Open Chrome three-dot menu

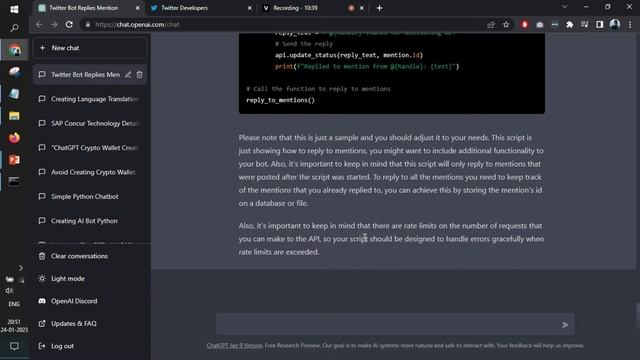coord(630,24)
